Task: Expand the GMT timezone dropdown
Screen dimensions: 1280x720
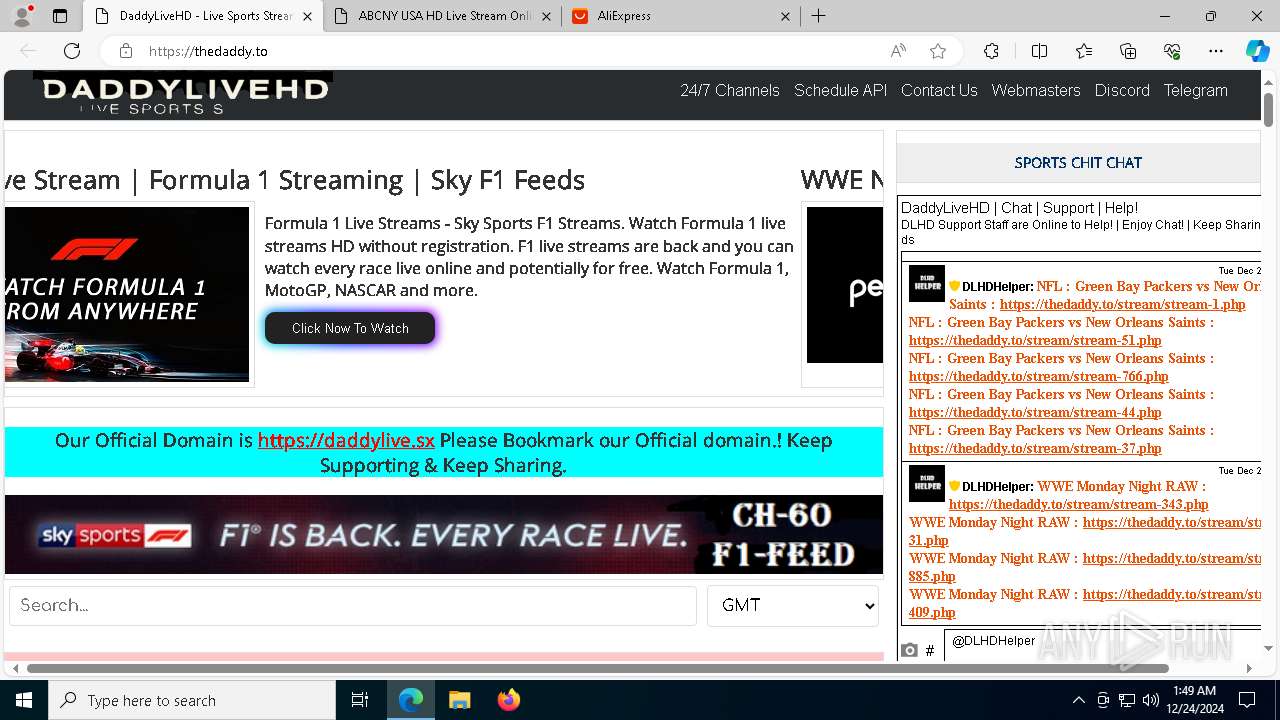Action: click(x=793, y=605)
